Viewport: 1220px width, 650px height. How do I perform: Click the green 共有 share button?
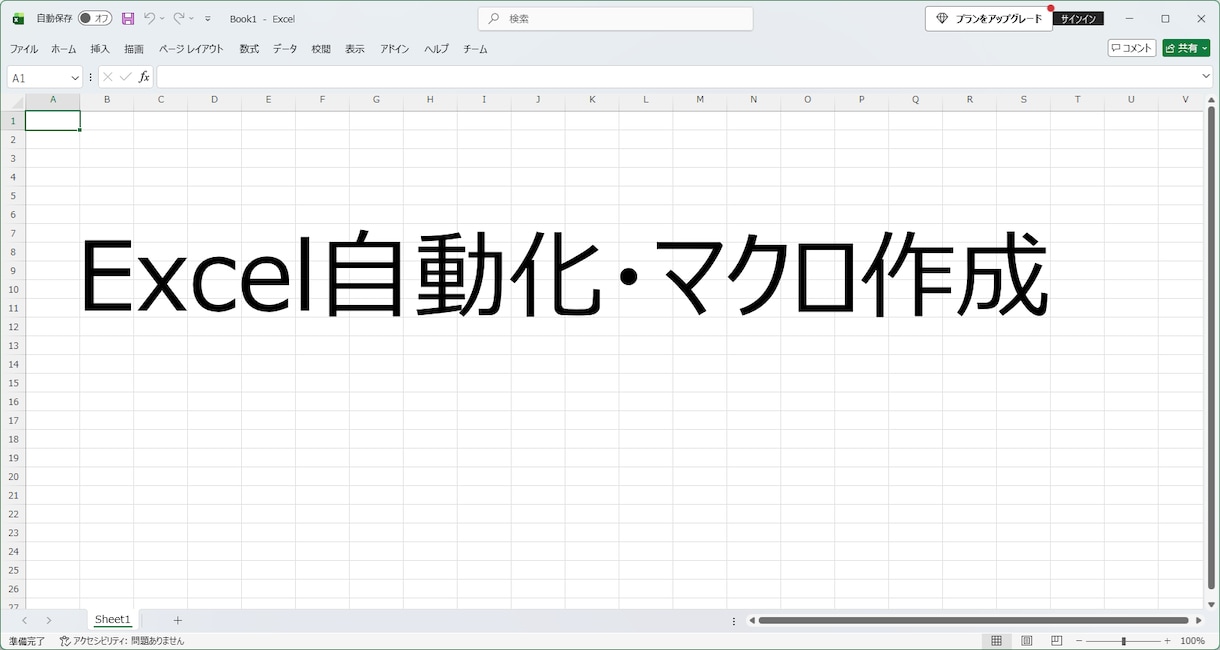click(x=1186, y=48)
